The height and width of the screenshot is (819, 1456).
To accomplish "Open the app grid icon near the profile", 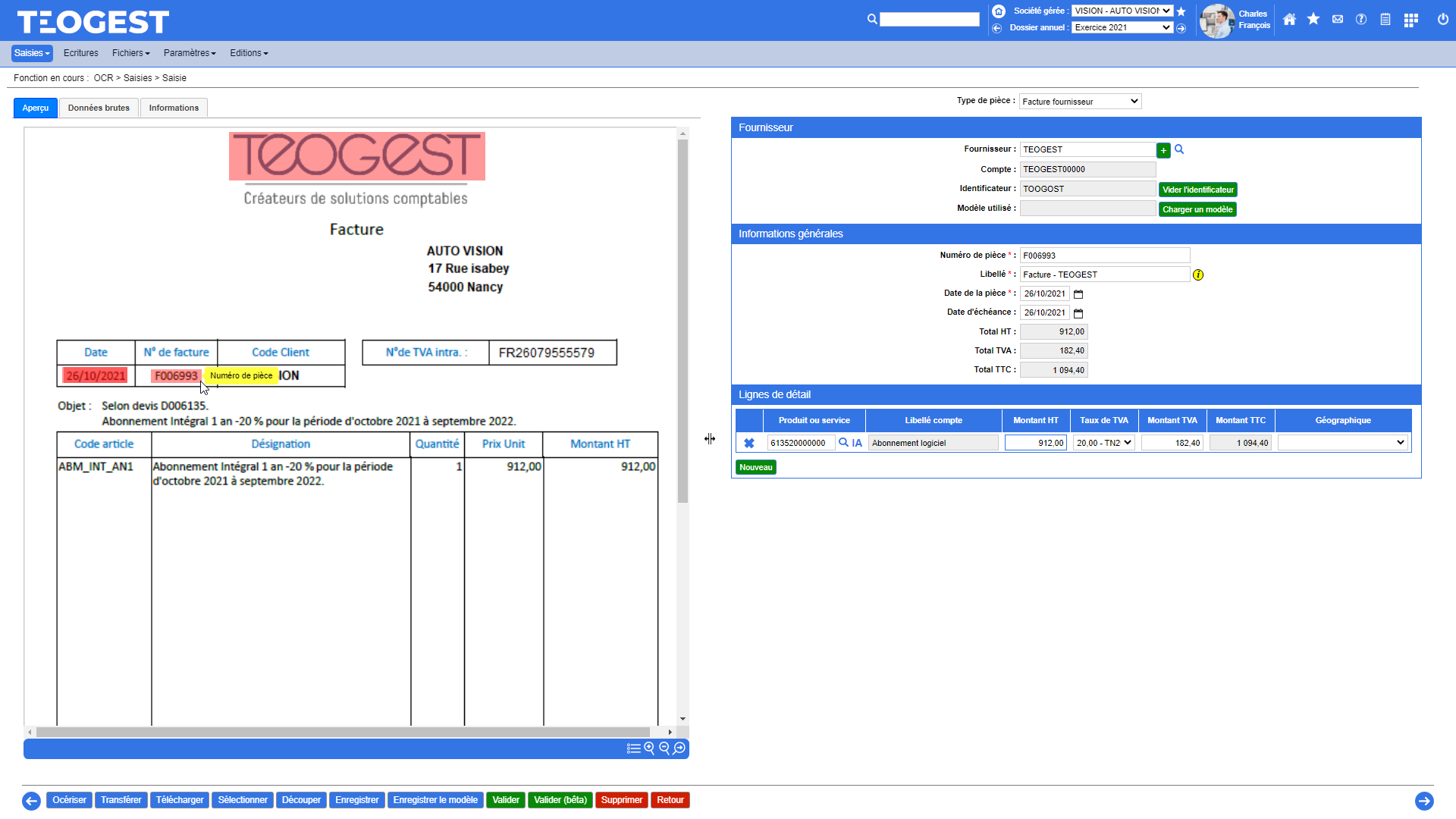I will coord(1410,20).
